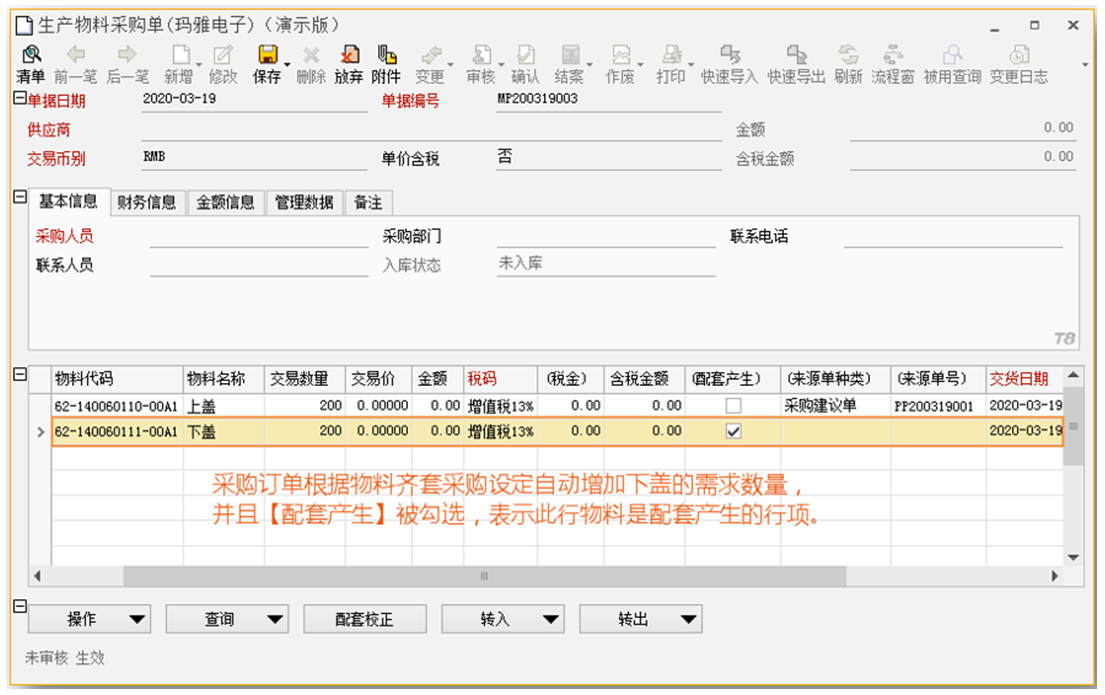Uncheck 配套产生 box in the 下盖 row
Image resolution: width=1105 pixels, height=695 pixels.
pyautogui.click(x=733, y=431)
